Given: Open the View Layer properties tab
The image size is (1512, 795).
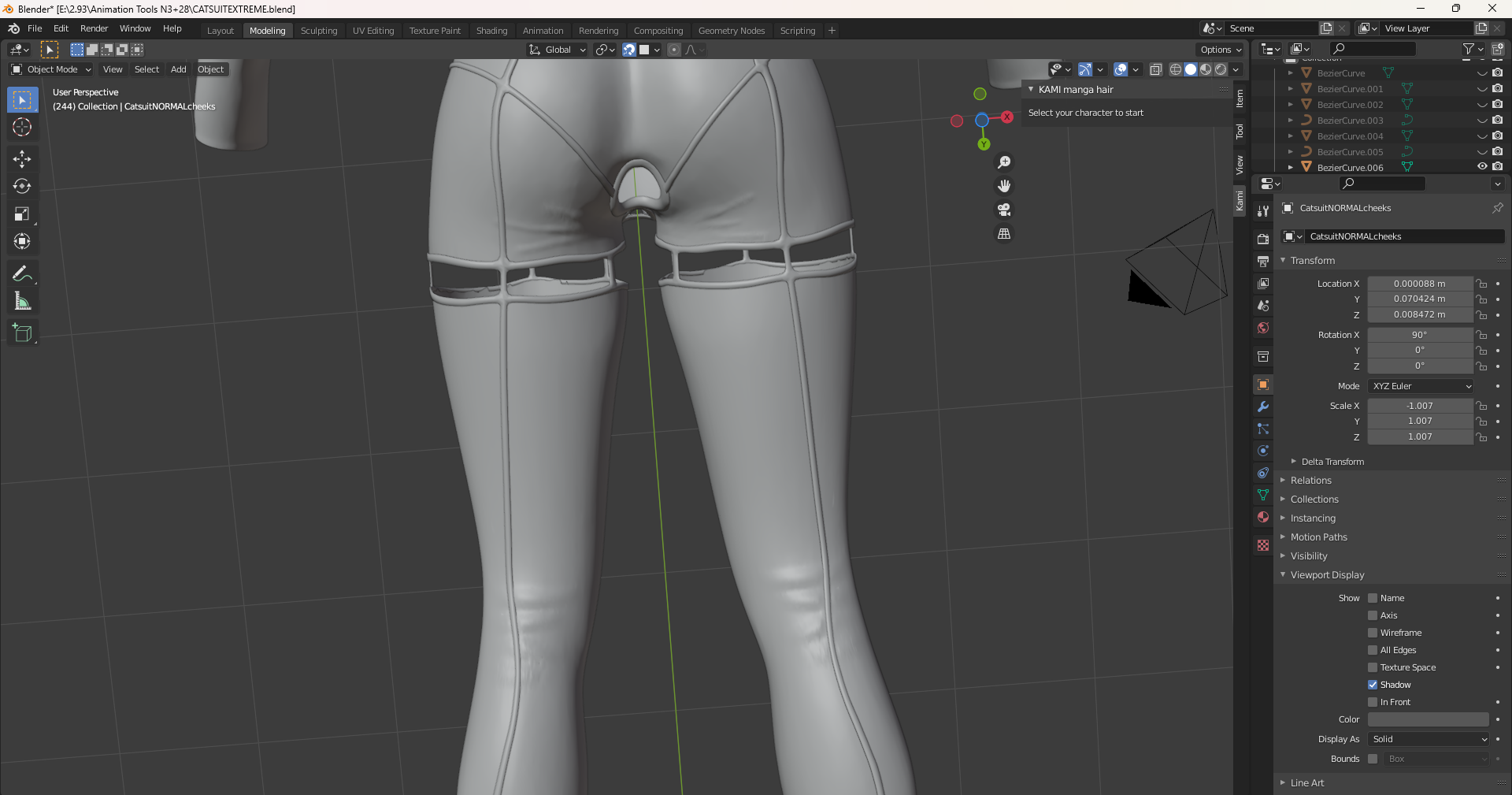Looking at the screenshot, I should coord(1263,284).
